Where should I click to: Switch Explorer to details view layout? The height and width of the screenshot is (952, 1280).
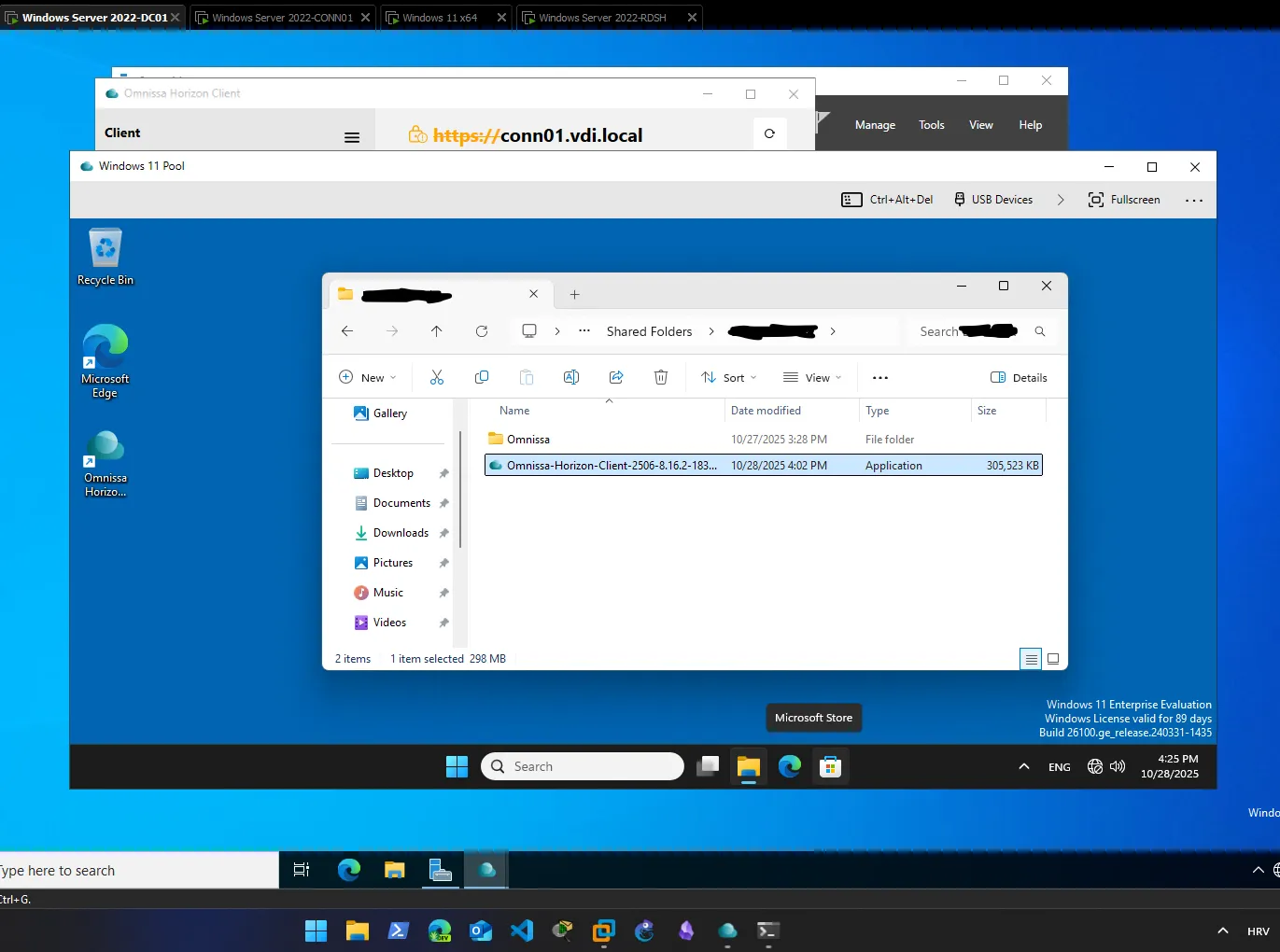pyautogui.click(x=1030, y=659)
